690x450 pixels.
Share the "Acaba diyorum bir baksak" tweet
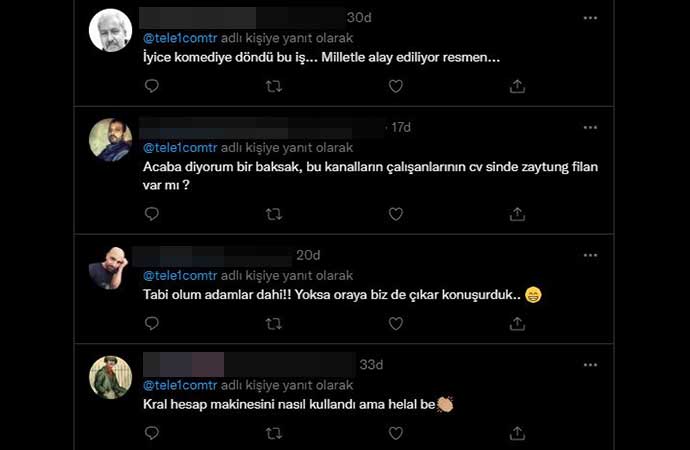pos(517,214)
